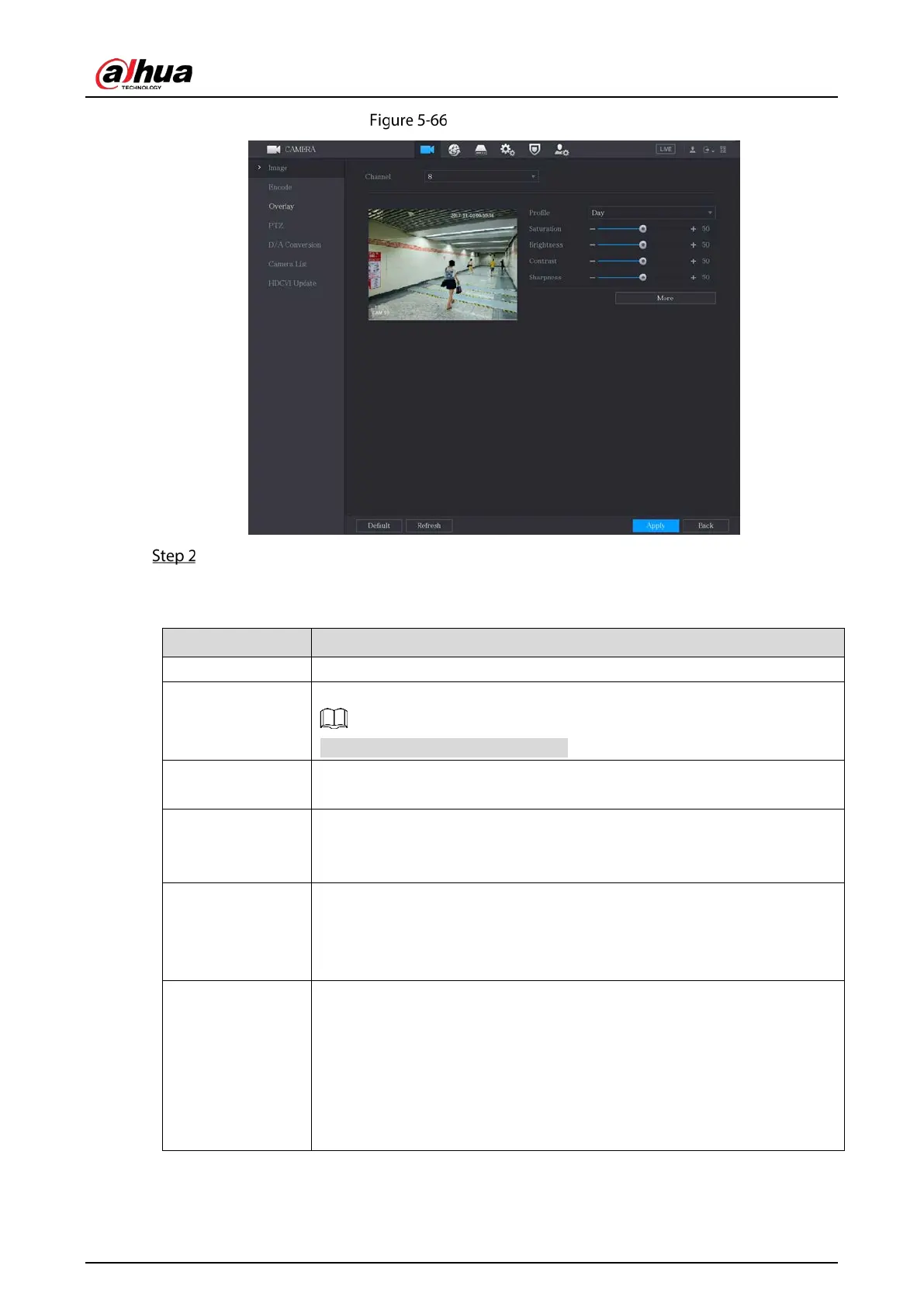Screen dimensions: 924x1307
Task: Open the Network globe icon
Action: tap(454, 150)
